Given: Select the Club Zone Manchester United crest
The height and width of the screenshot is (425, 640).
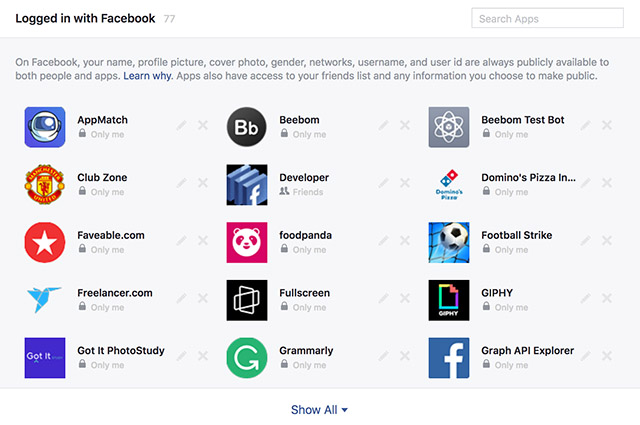Looking at the screenshot, I should [45, 185].
